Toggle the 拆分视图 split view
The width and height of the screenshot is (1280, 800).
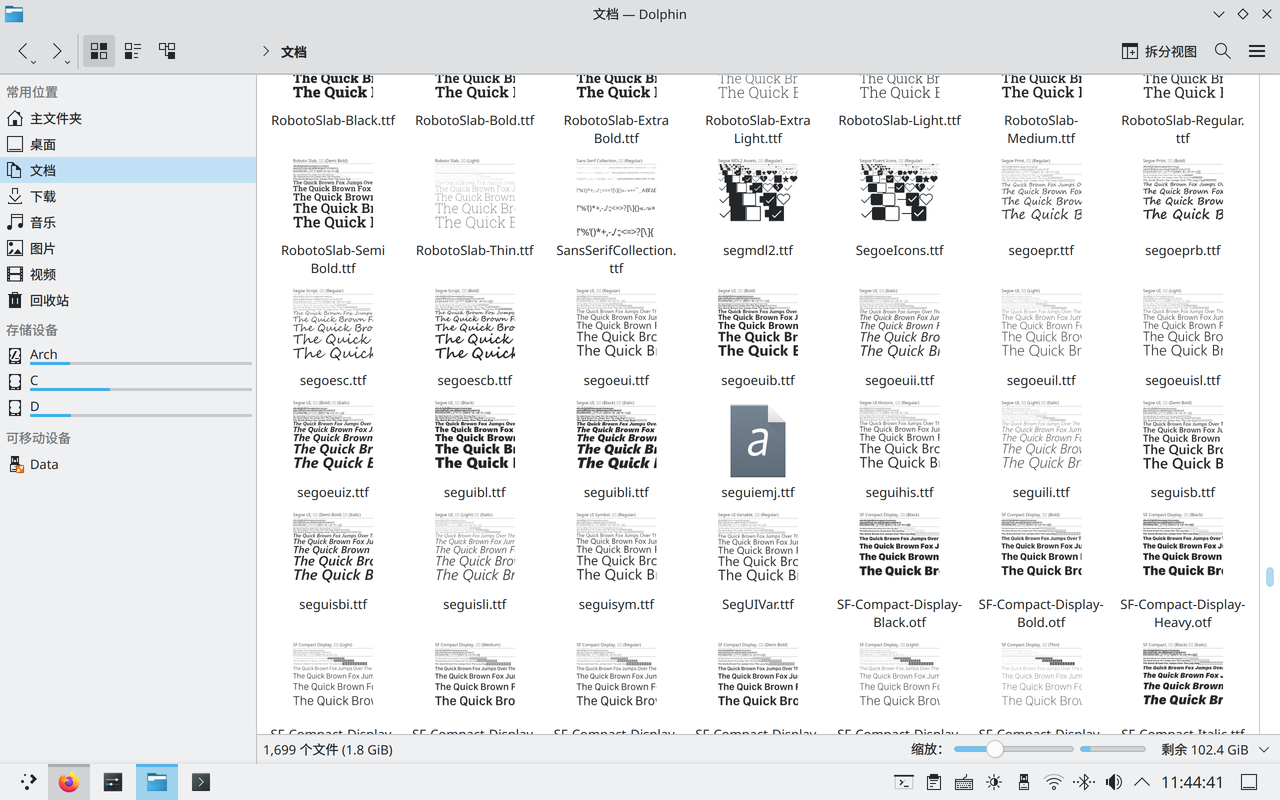(1159, 51)
